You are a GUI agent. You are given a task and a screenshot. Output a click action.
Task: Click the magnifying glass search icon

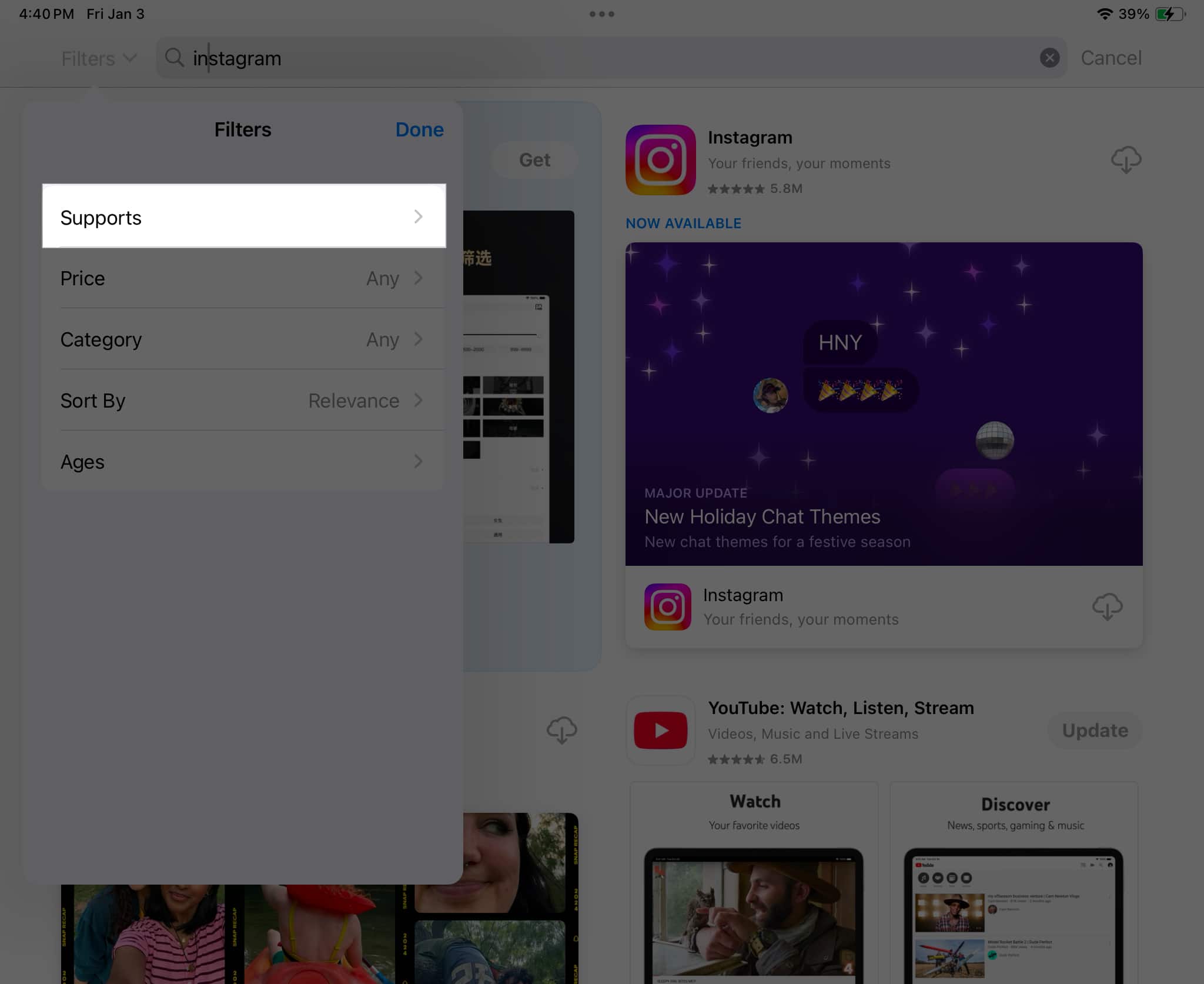tap(174, 58)
